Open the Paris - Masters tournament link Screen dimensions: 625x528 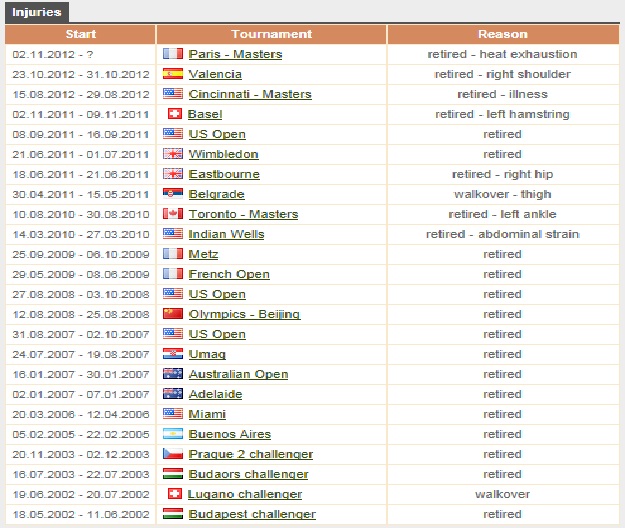[235, 54]
